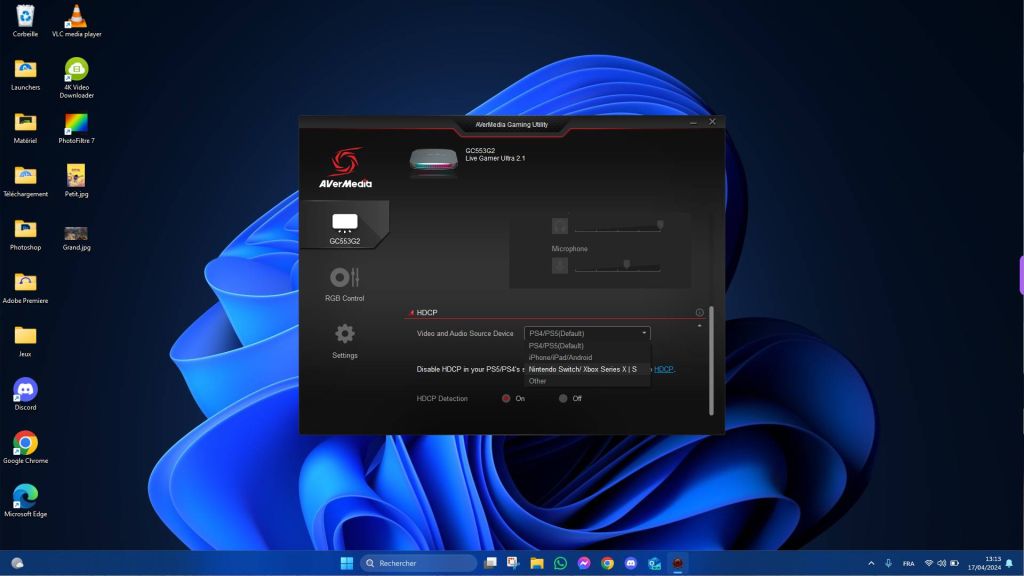Close the AVerMedia Gaming Utility window
The height and width of the screenshot is (576, 1024).
(x=712, y=122)
